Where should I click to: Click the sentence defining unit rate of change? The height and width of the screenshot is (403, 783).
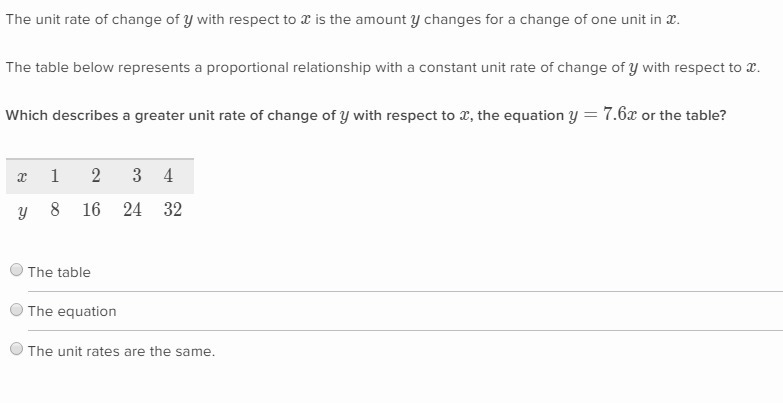342,20
